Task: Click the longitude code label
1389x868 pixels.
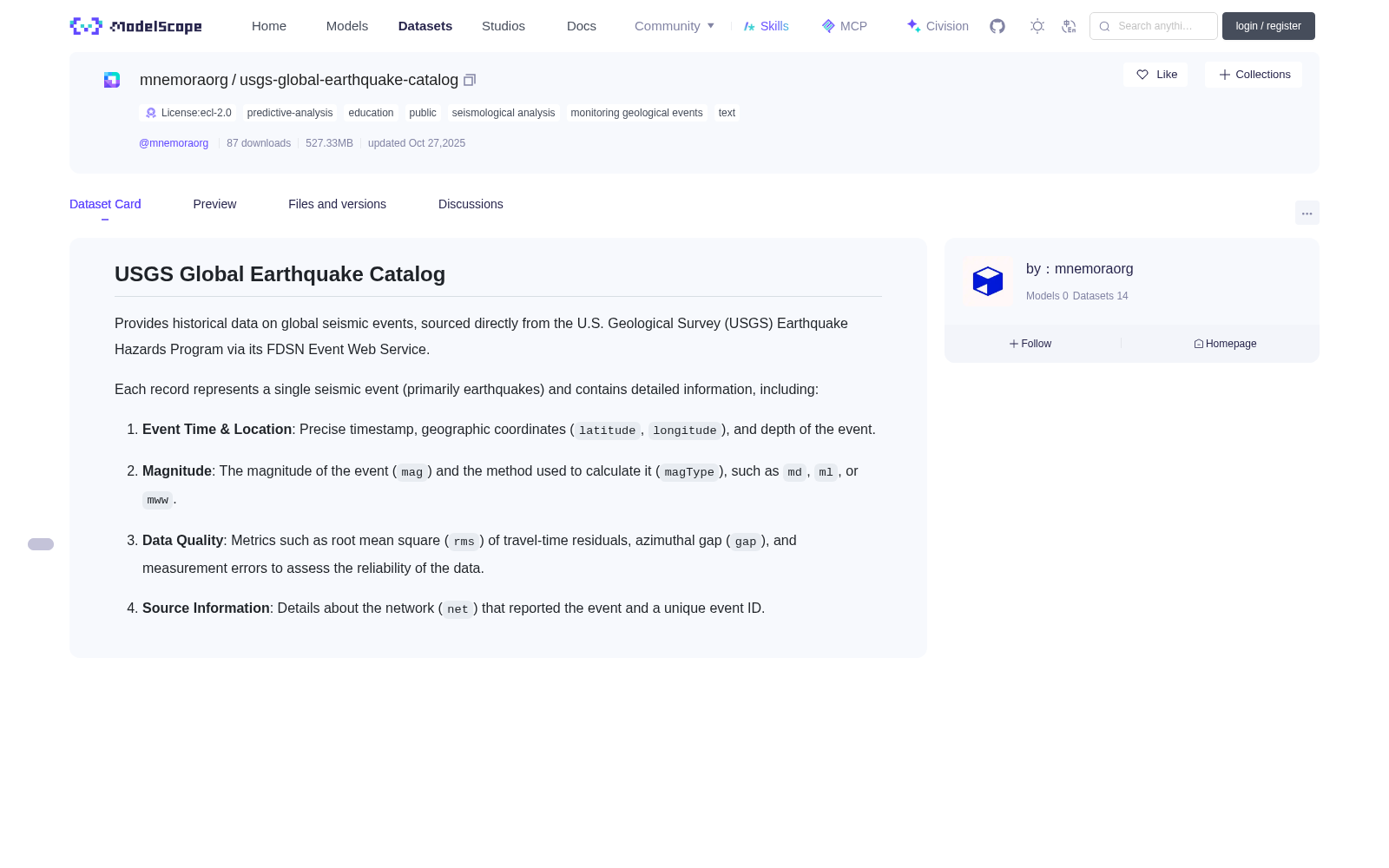Action: tap(685, 431)
